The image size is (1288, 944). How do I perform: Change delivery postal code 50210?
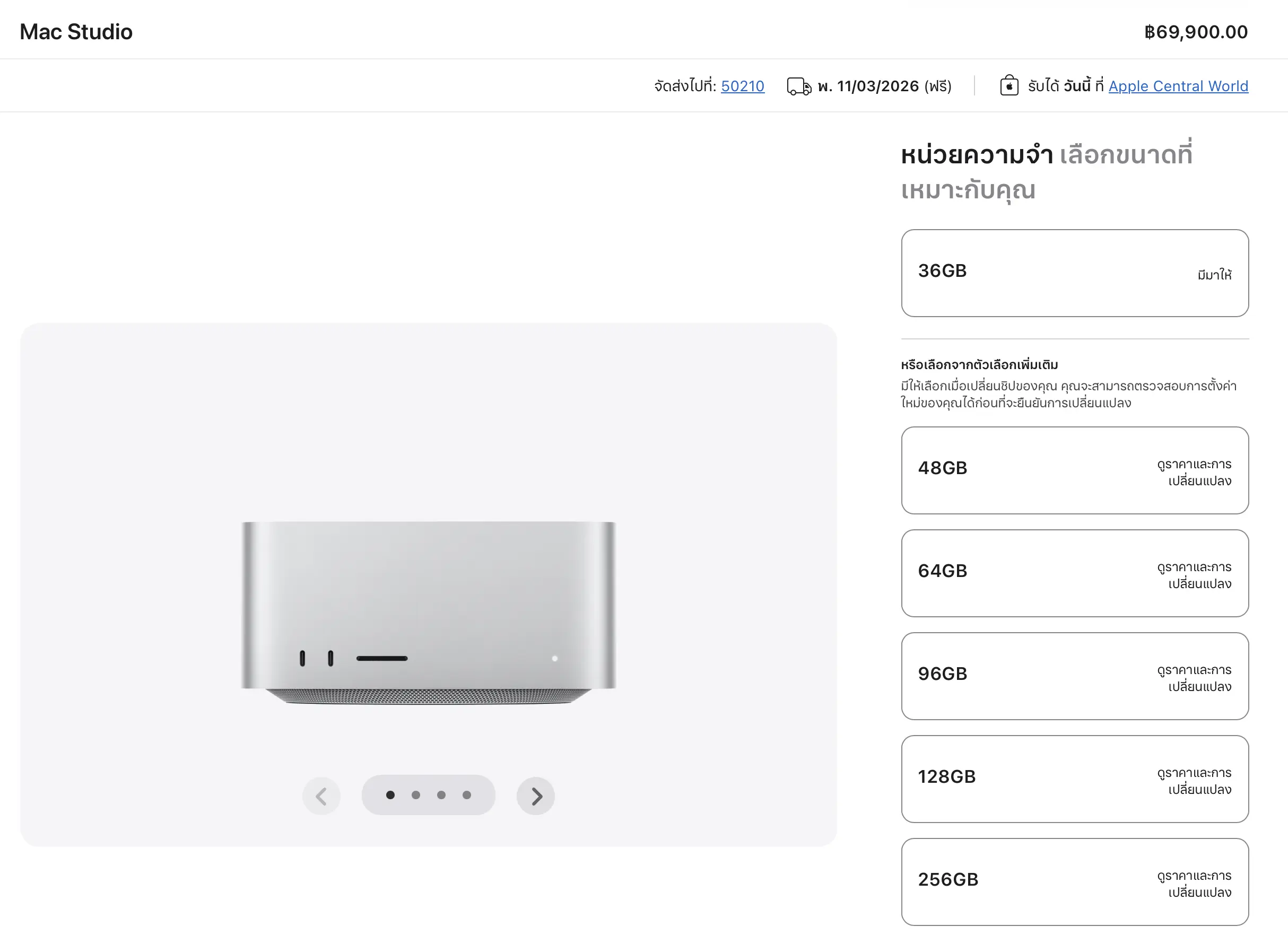pyautogui.click(x=742, y=86)
